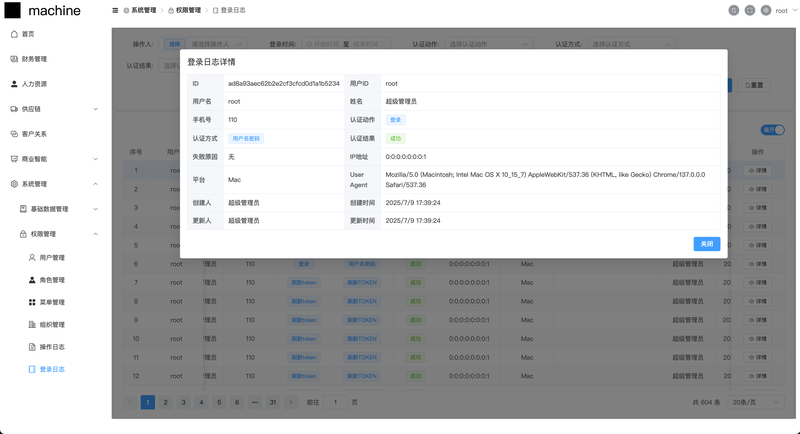Expand the 供应链 menu chevron
The image size is (800, 434).
point(95,109)
